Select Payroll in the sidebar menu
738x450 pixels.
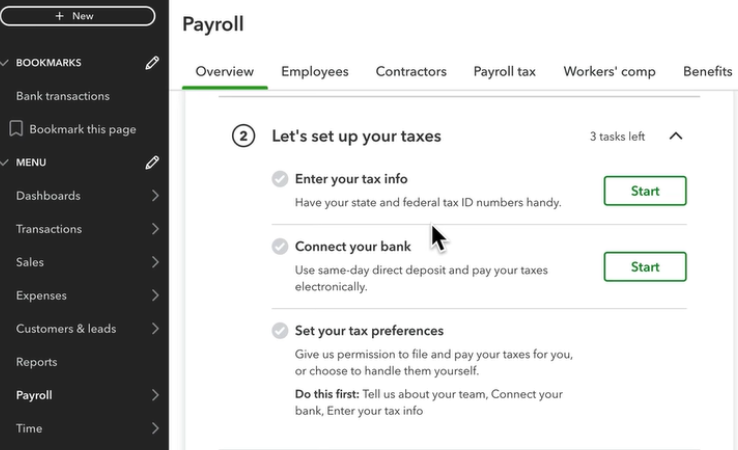click(34, 395)
